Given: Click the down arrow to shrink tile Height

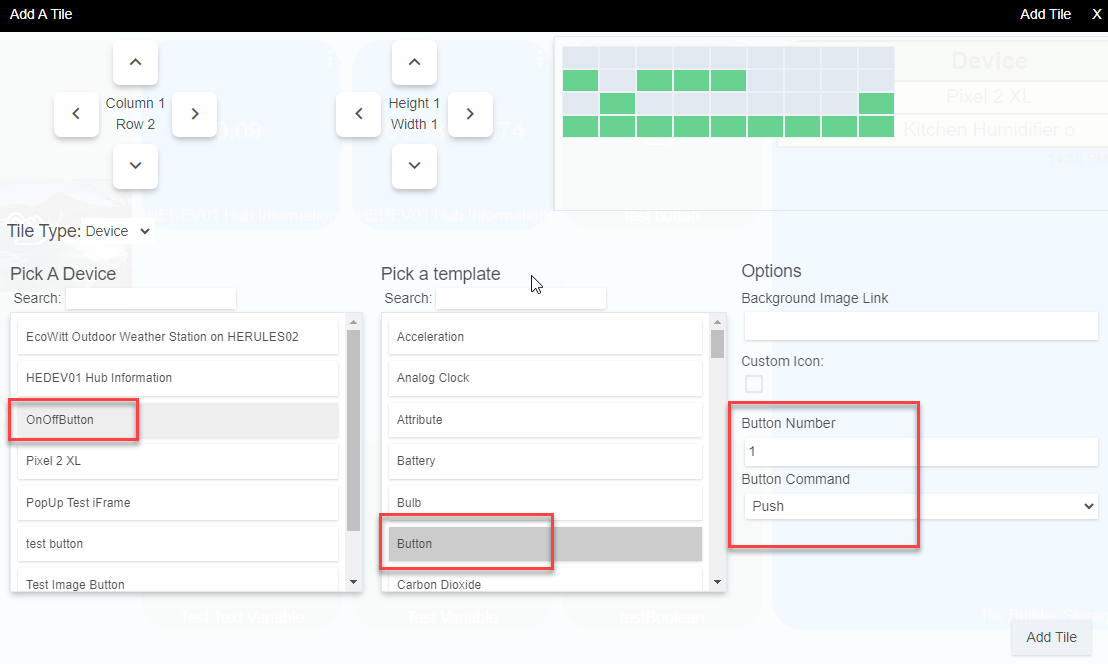Looking at the screenshot, I should click(414, 166).
